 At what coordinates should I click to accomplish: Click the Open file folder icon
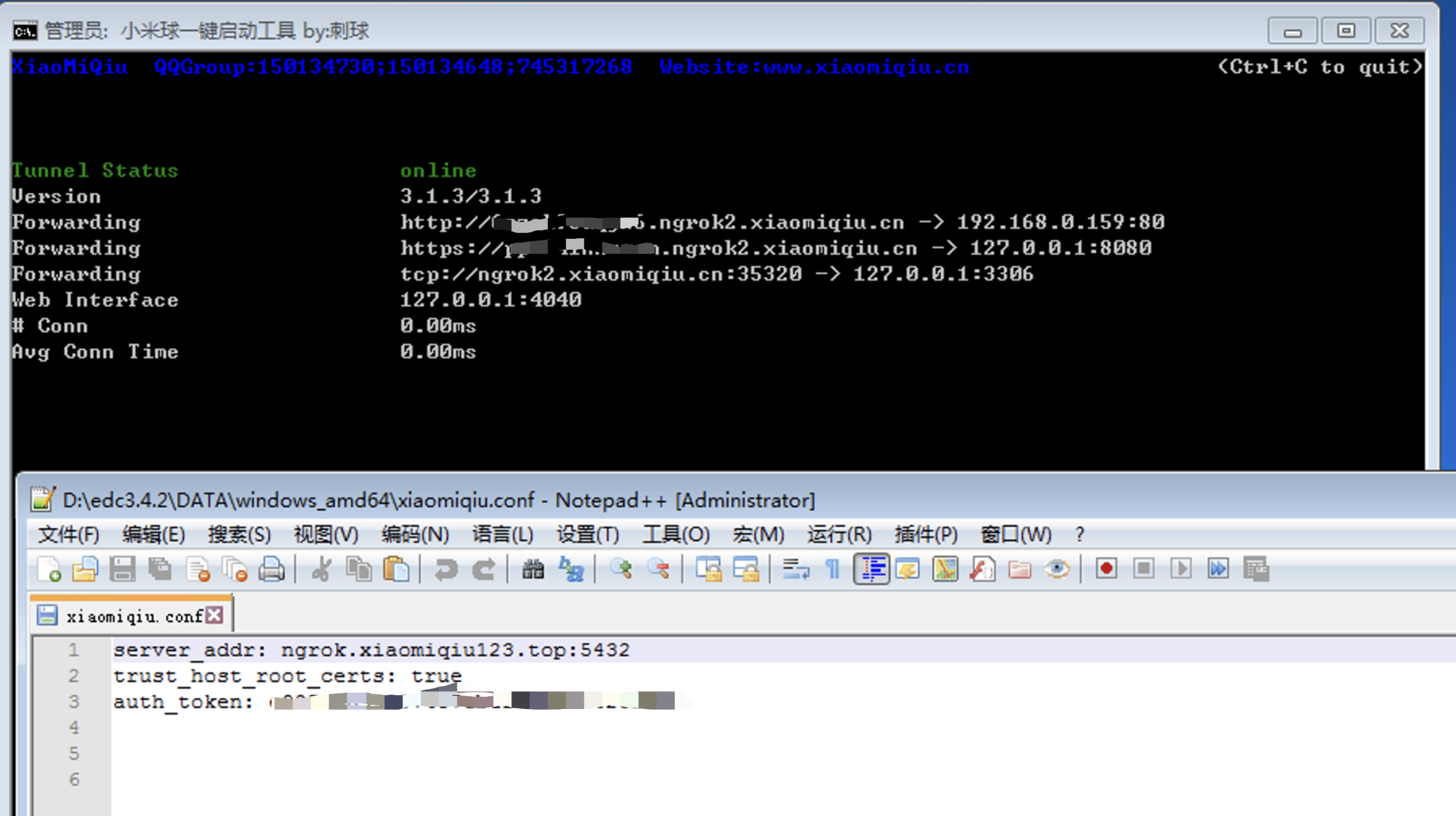(85, 569)
